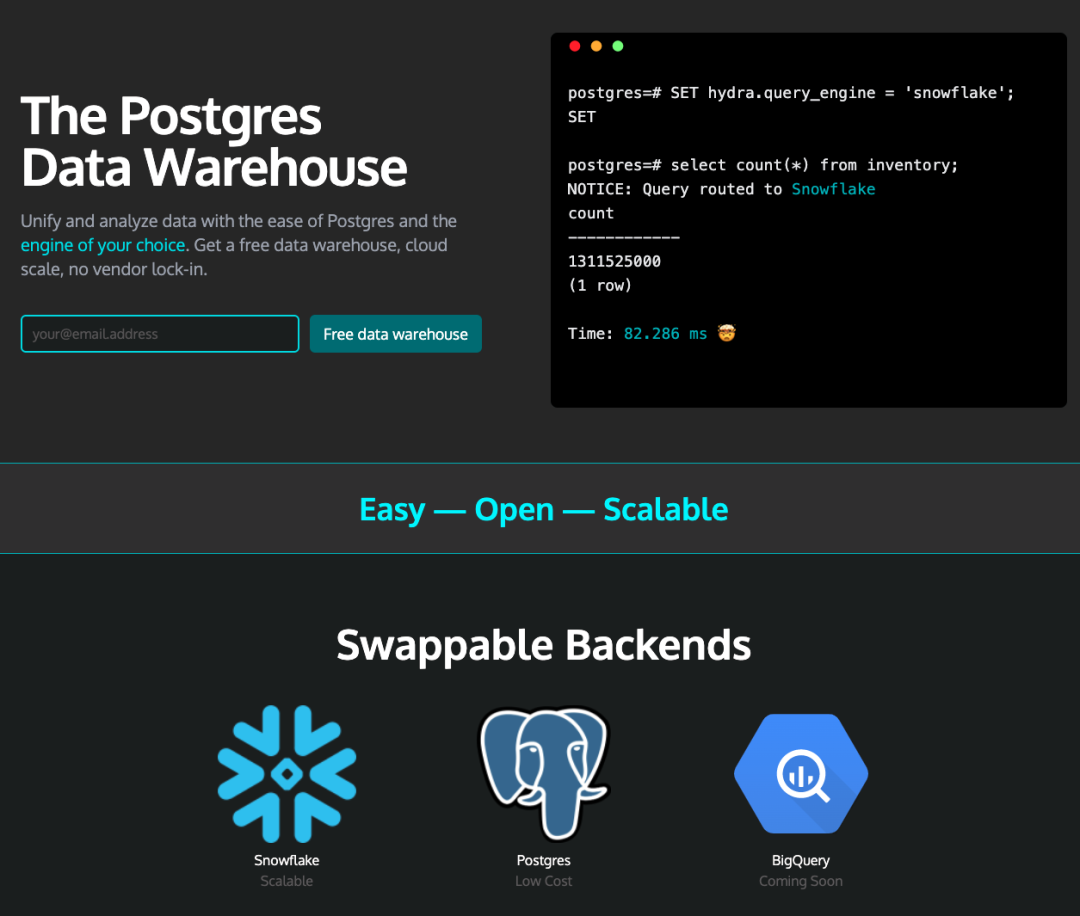Click the '82.286 ms' time value
The image size is (1080, 916).
(665, 333)
